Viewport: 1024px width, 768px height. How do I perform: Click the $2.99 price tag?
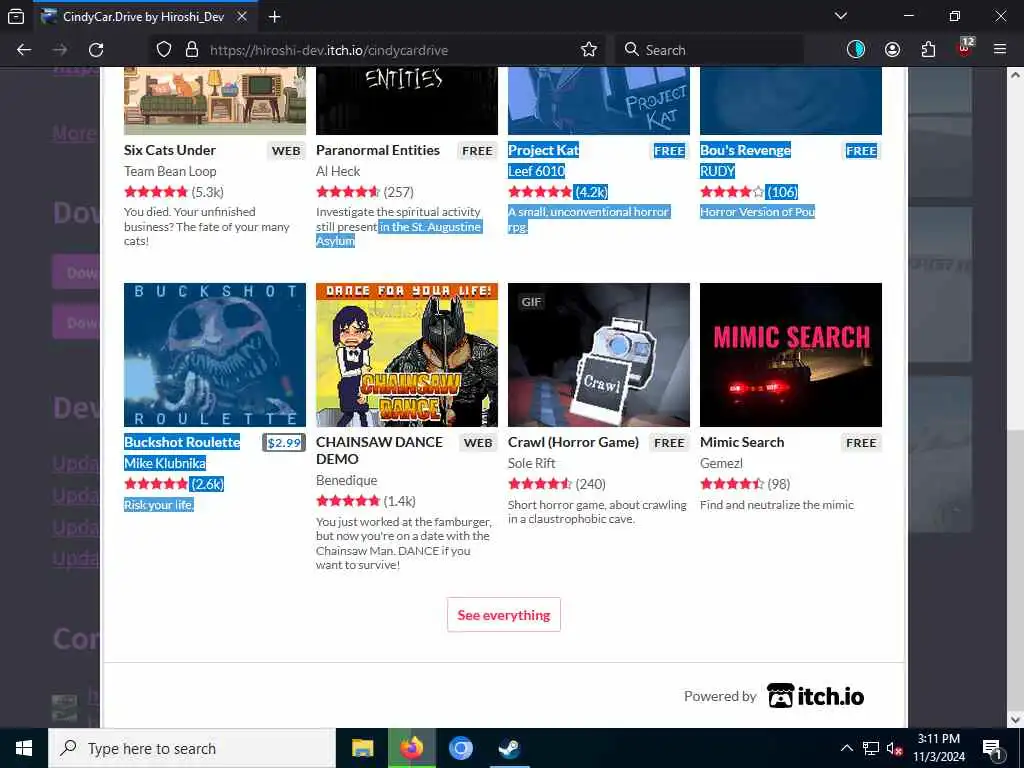tap(284, 443)
